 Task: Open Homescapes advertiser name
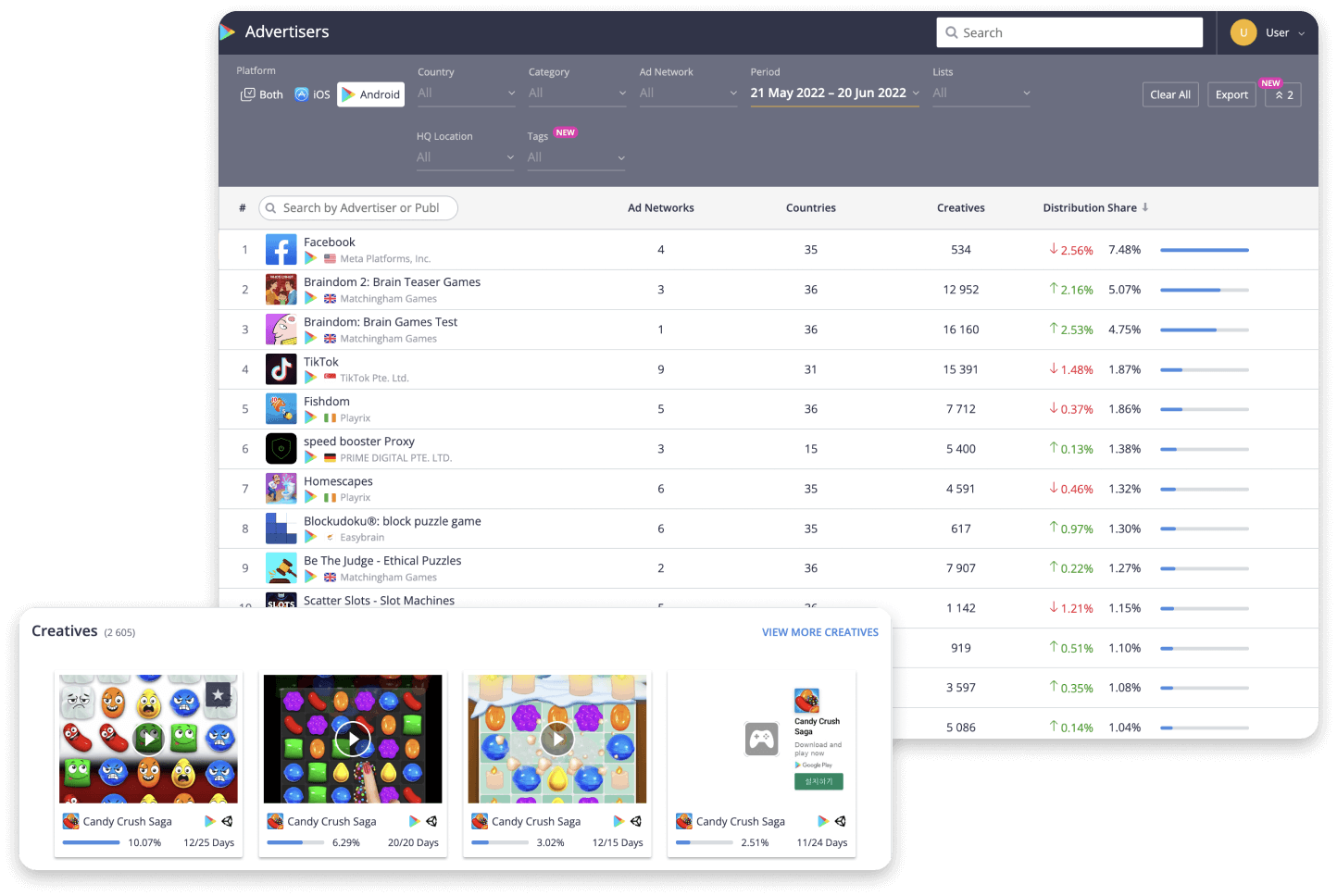[338, 481]
